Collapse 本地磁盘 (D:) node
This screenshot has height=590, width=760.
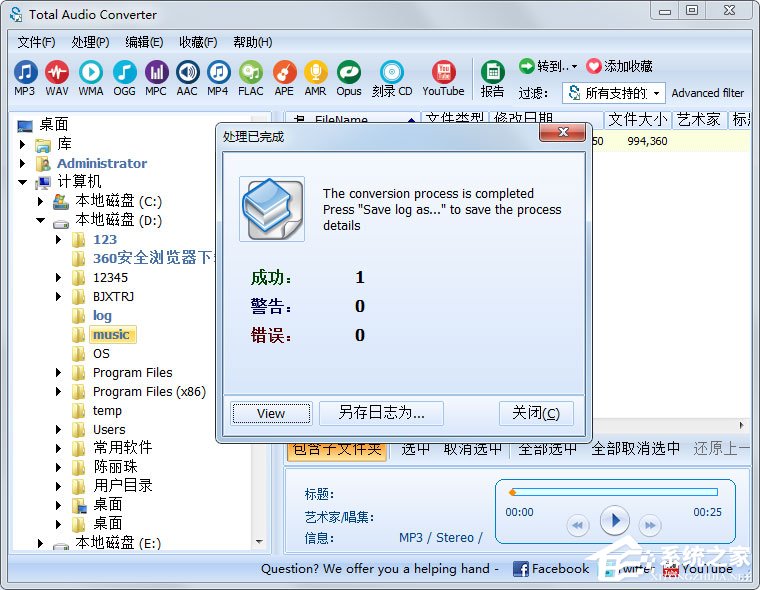[x=40, y=220]
